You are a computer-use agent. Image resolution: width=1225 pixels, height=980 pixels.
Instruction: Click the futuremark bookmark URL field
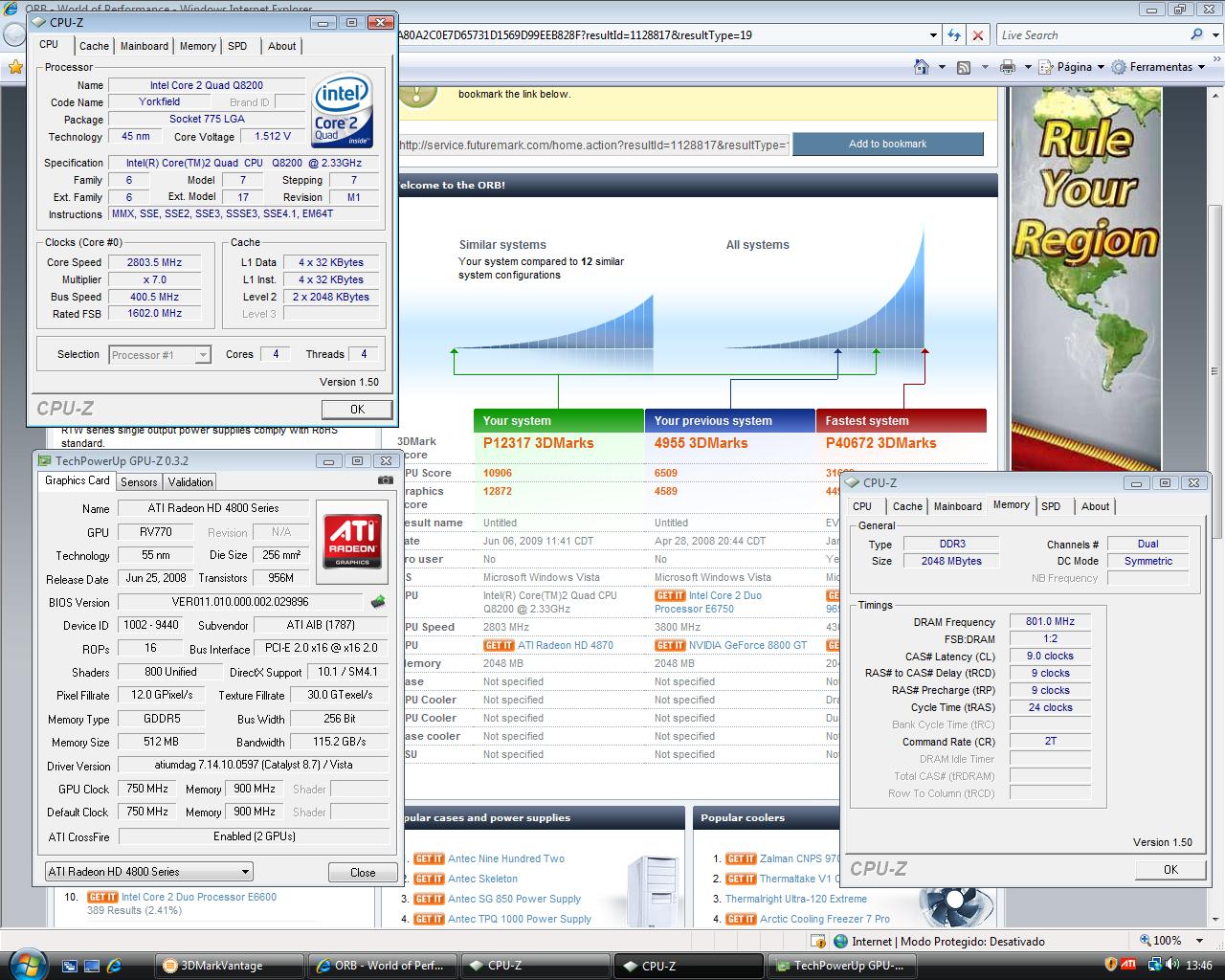(593, 145)
